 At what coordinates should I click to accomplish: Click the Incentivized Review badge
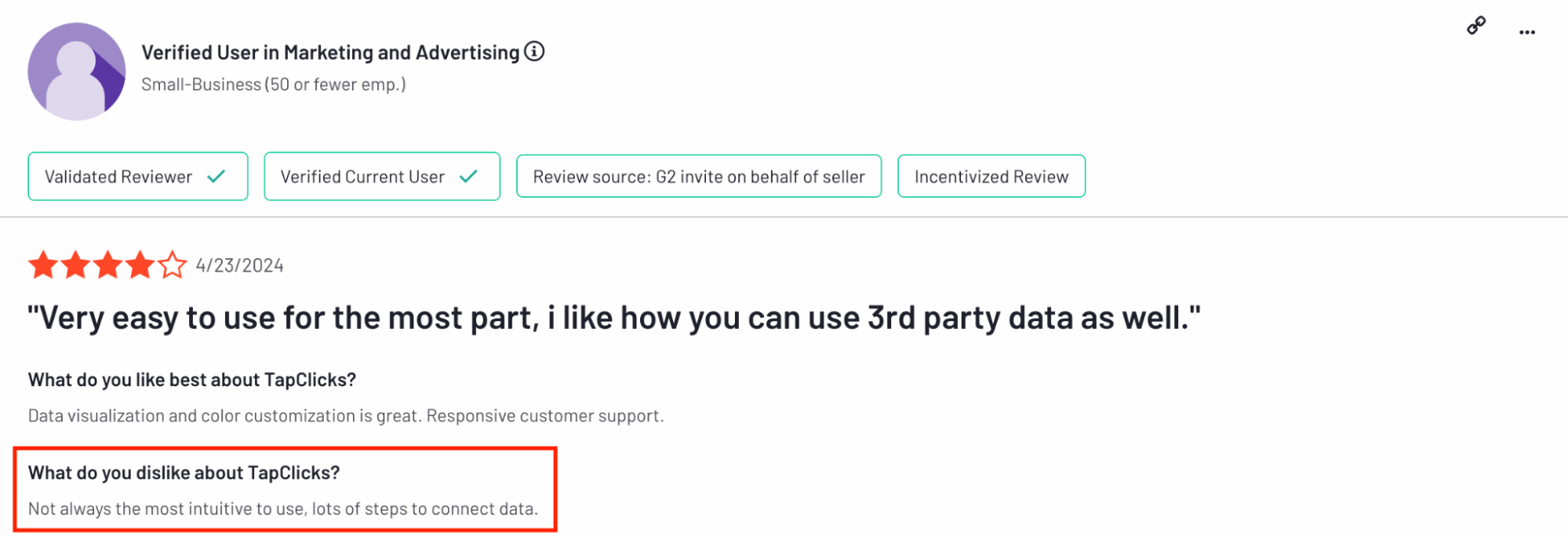tap(991, 176)
